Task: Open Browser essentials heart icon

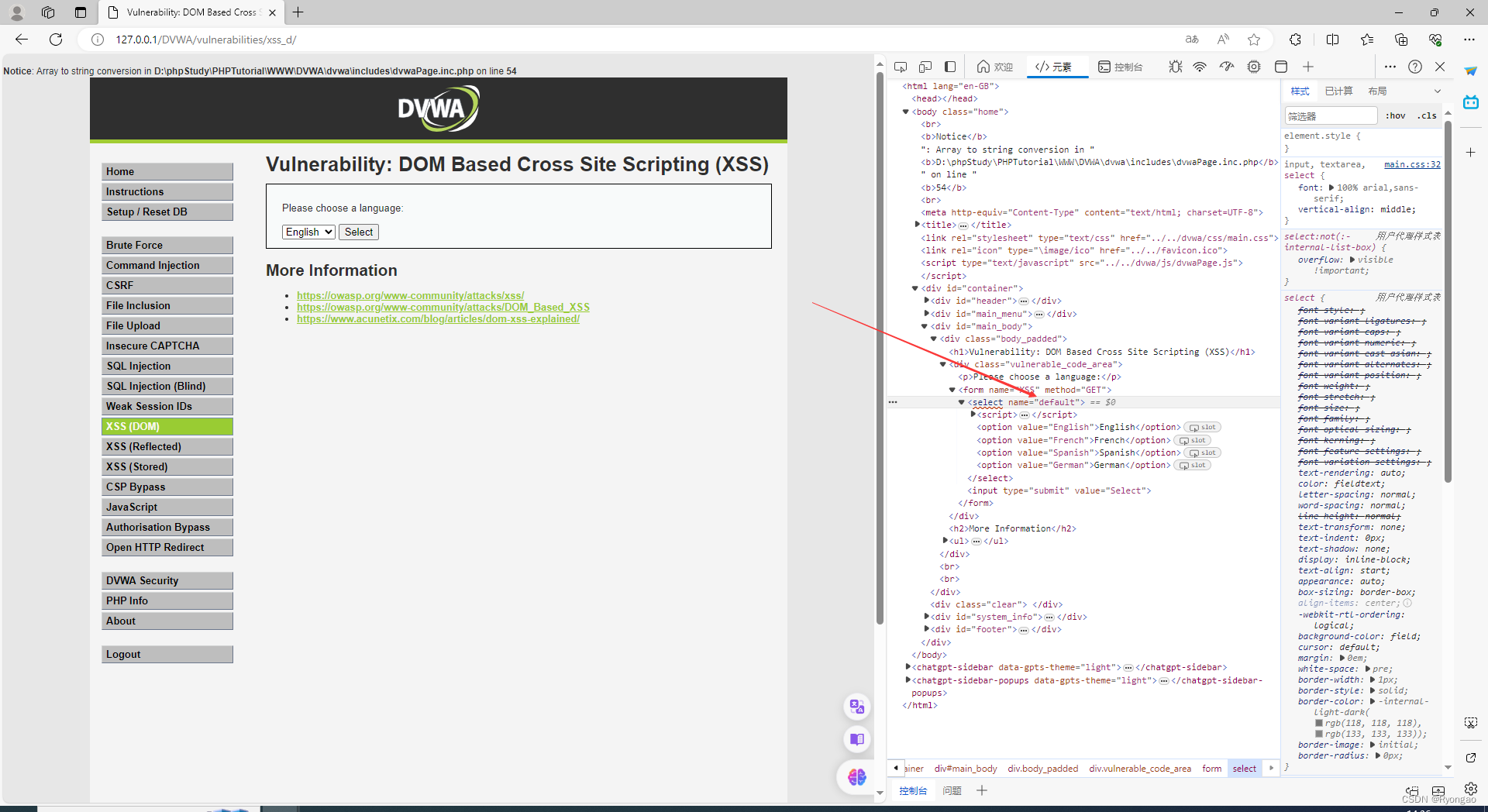Action: point(1435,40)
